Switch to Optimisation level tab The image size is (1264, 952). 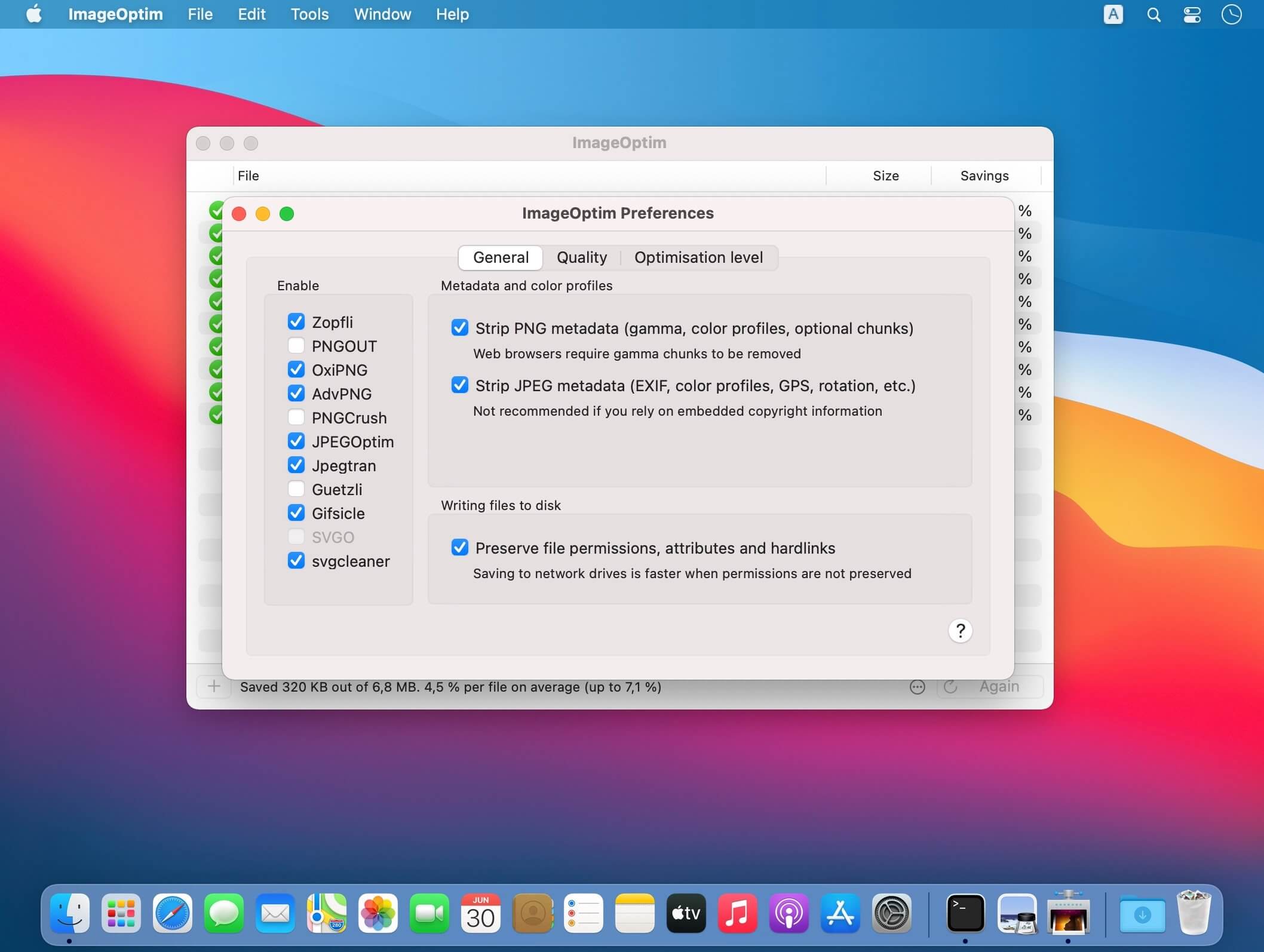click(x=698, y=257)
